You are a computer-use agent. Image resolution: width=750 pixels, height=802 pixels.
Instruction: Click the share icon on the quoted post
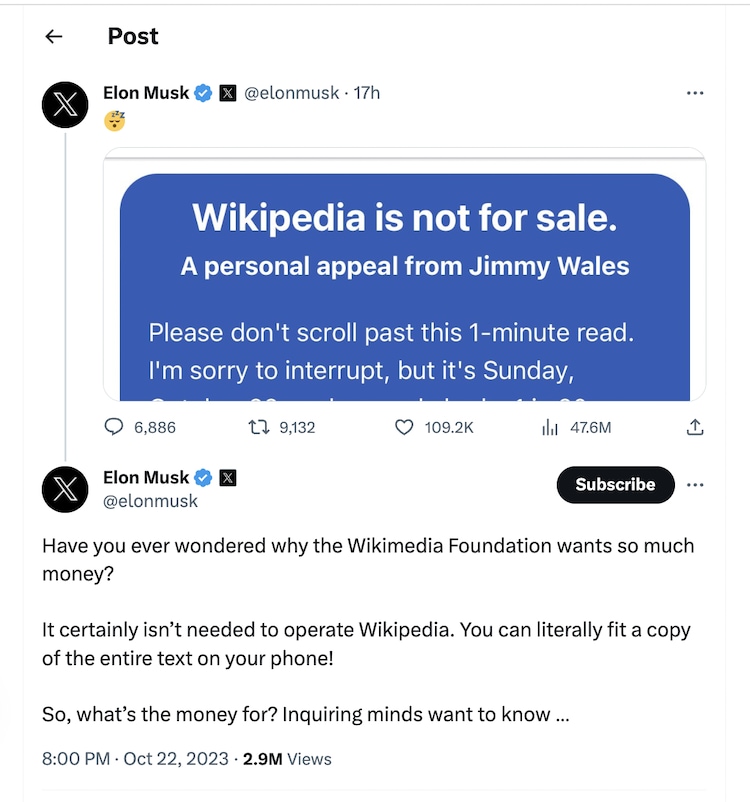(x=695, y=427)
